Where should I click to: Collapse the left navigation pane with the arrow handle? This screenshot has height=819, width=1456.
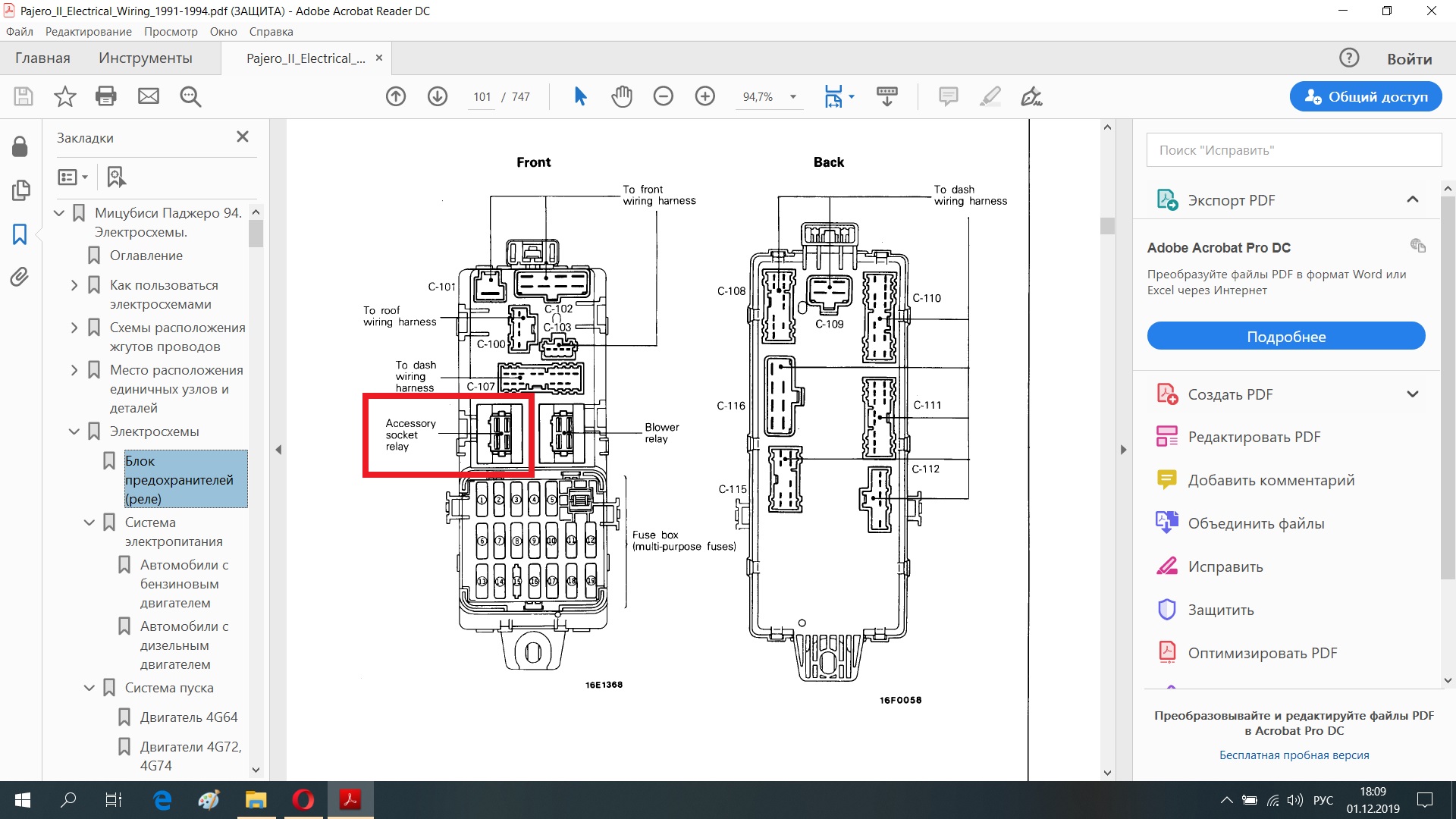point(278,450)
